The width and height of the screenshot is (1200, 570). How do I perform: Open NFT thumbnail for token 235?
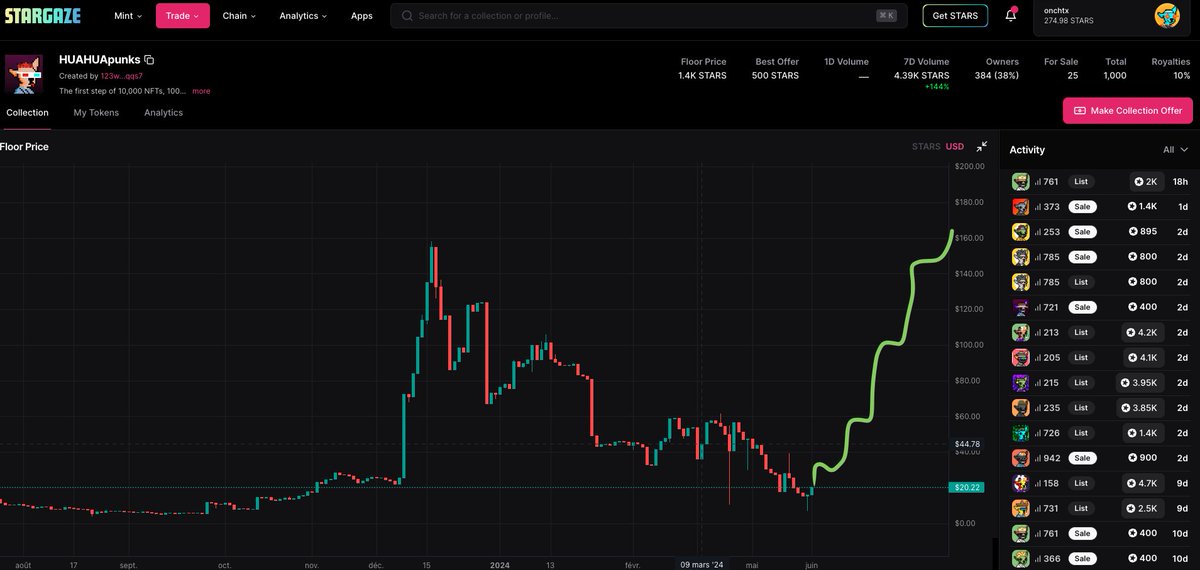click(x=1021, y=408)
